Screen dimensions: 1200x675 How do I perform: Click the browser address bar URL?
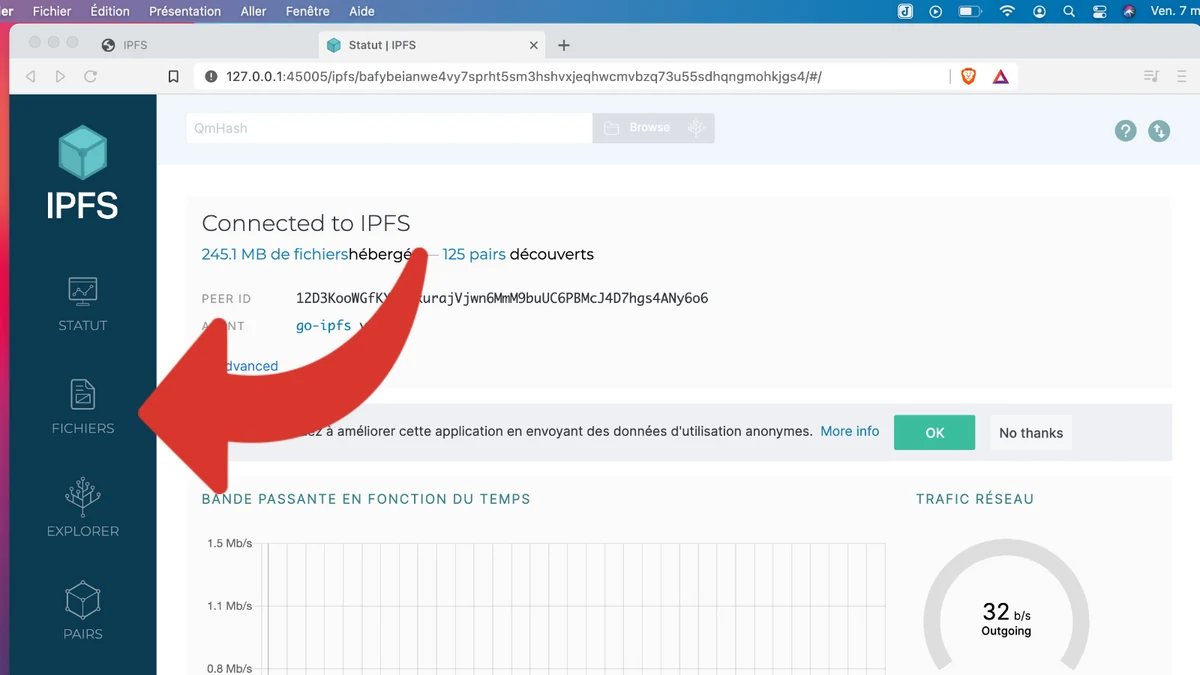coord(524,76)
